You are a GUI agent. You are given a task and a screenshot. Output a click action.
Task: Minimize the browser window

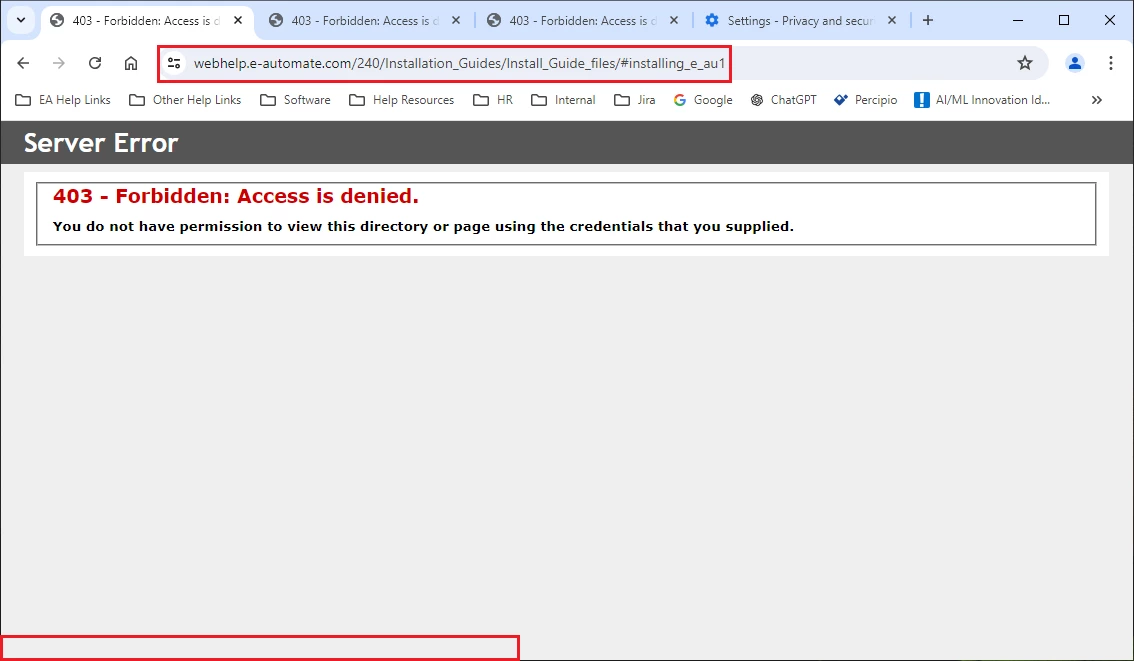pyautogui.click(x=1018, y=20)
